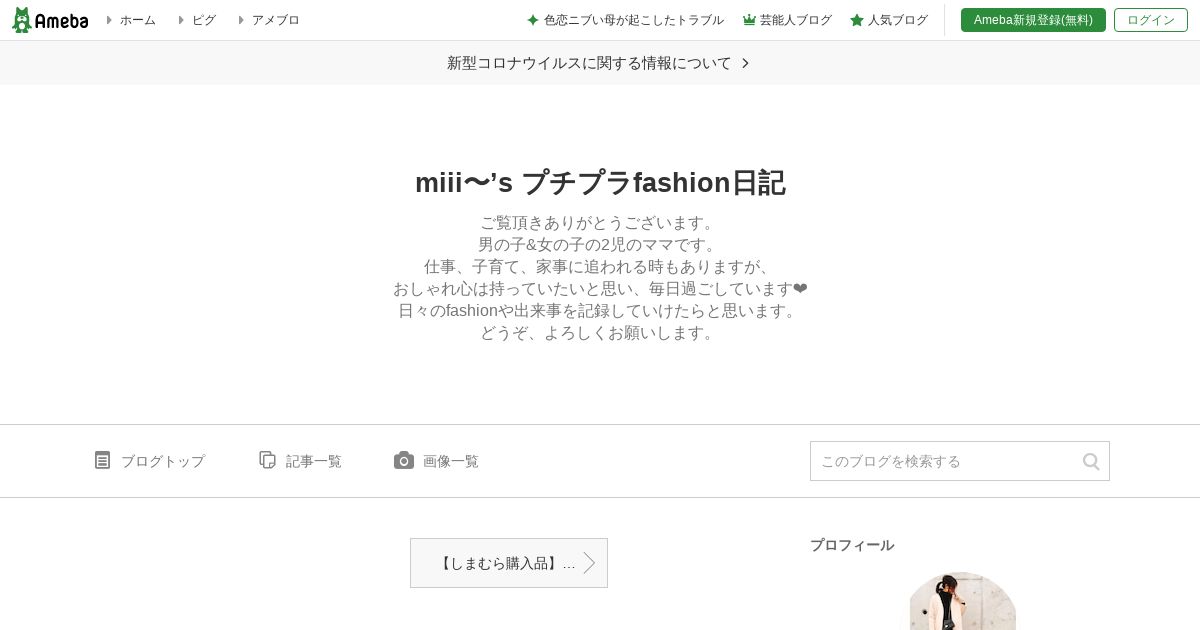This screenshot has height=630, width=1200.
Task: Click the green sparkle icon beside 色恋ニブい母
Action: (533, 20)
